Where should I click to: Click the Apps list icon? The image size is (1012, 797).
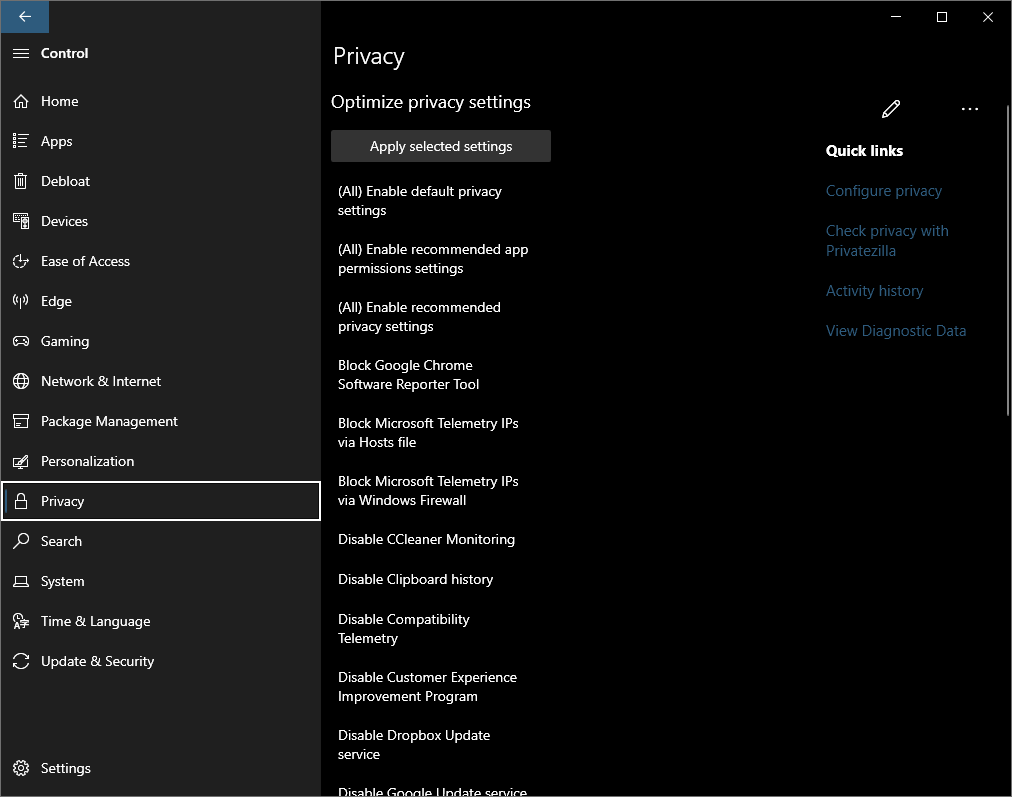[x=21, y=141]
